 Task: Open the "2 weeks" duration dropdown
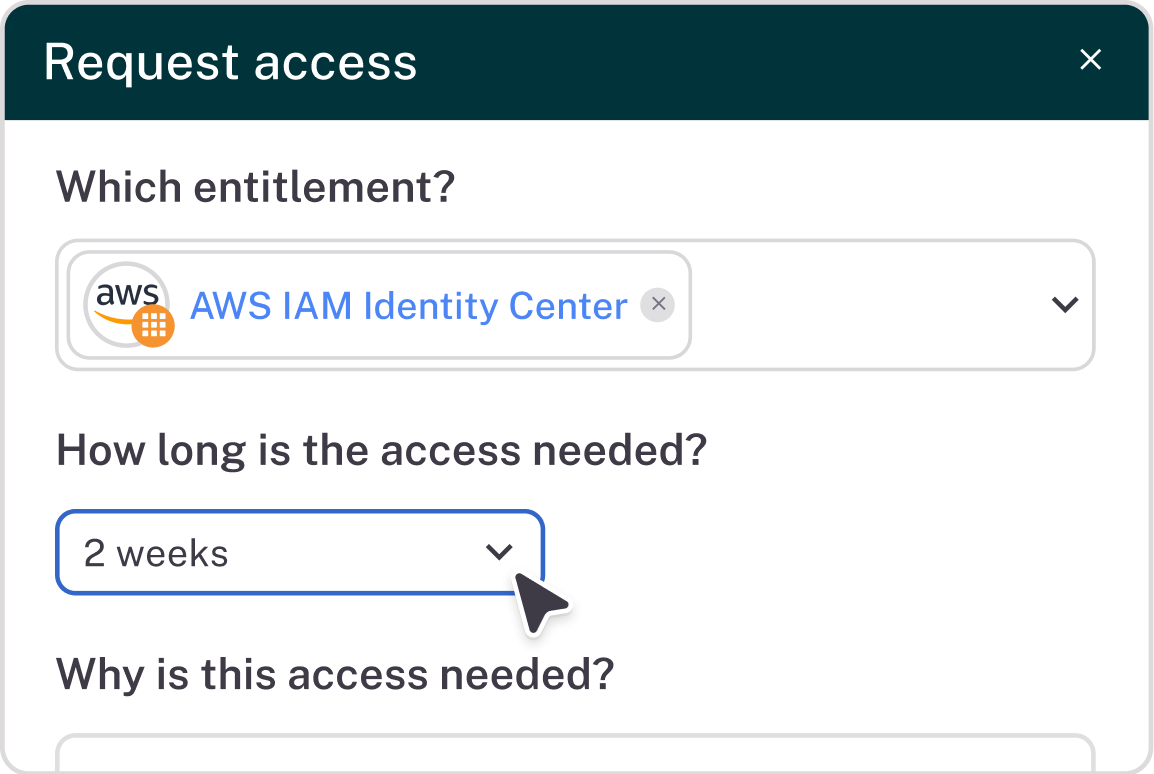[300, 552]
